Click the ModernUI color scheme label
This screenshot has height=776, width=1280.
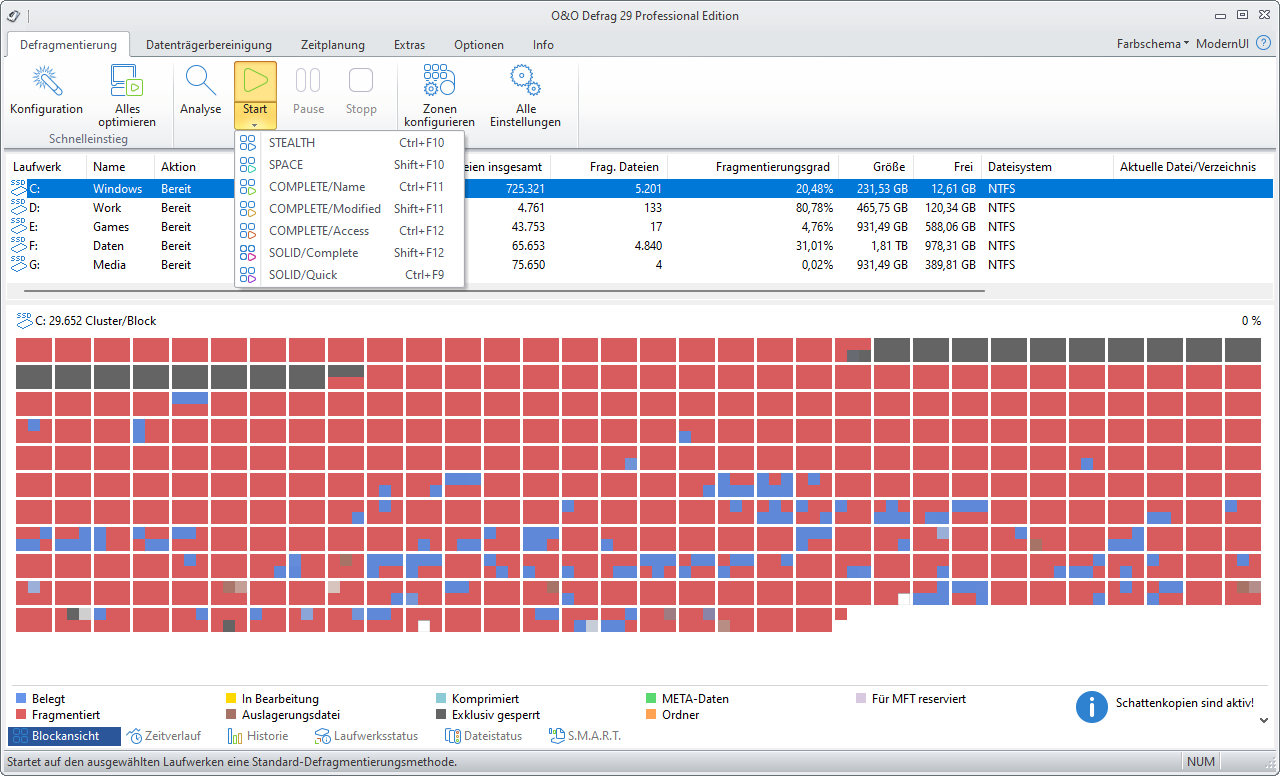coord(1222,44)
